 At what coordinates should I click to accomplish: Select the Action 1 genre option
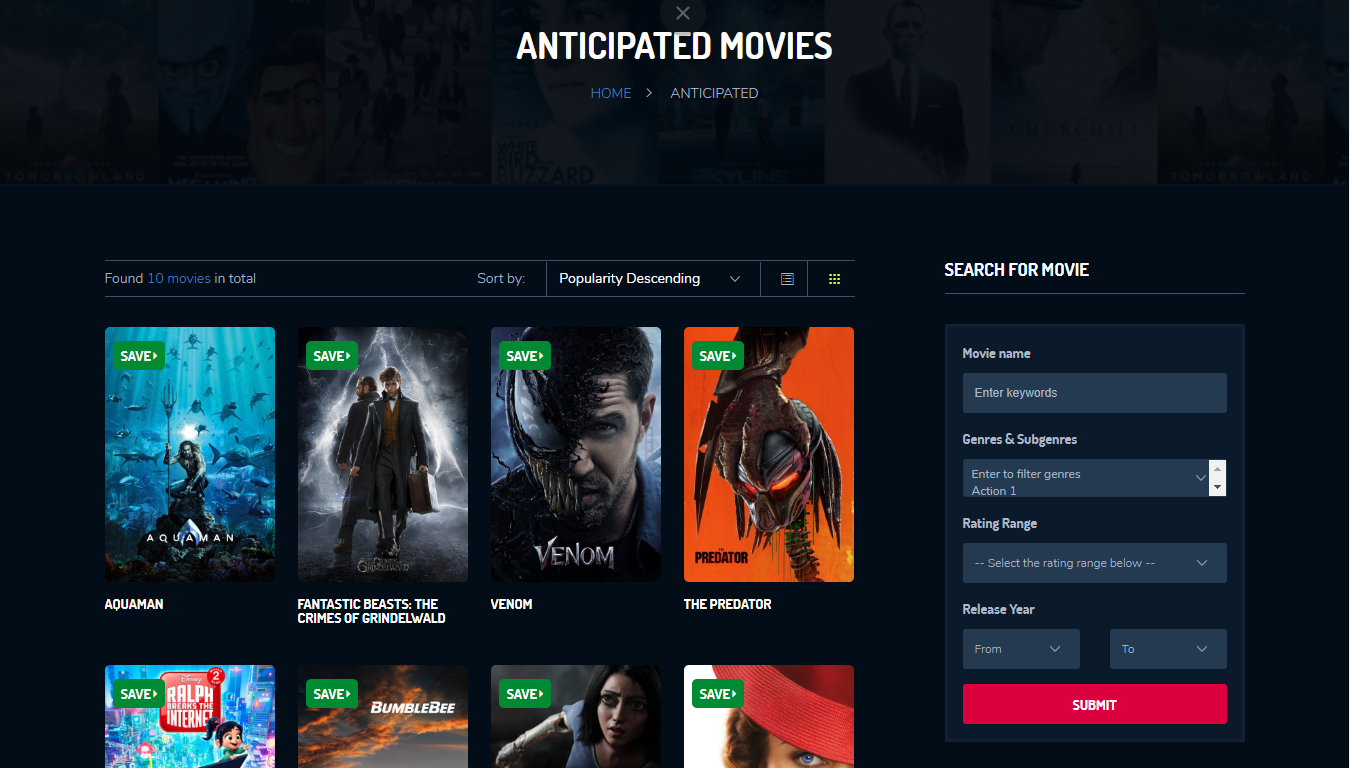point(994,491)
